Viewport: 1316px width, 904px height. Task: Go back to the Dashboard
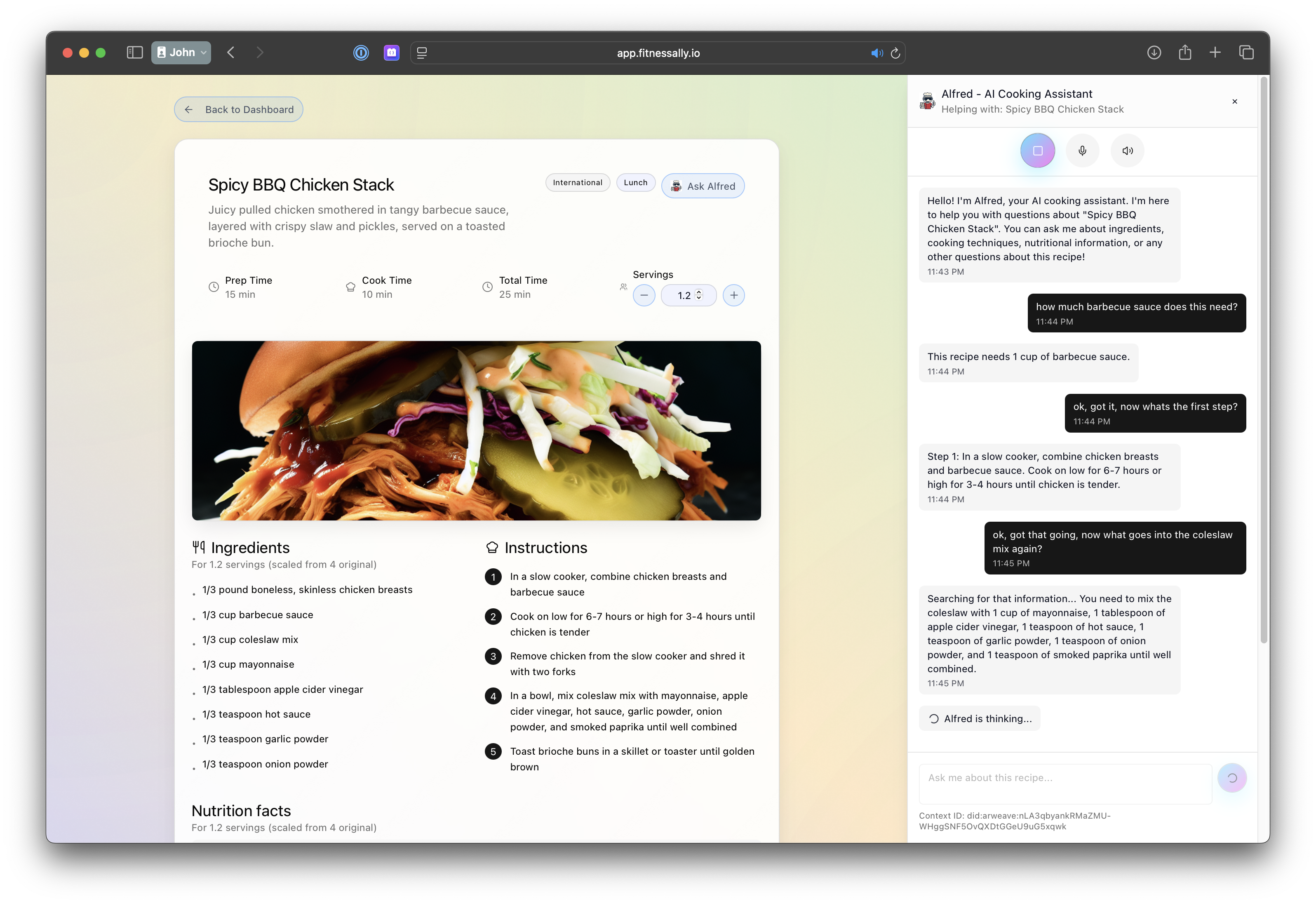(x=238, y=109)
